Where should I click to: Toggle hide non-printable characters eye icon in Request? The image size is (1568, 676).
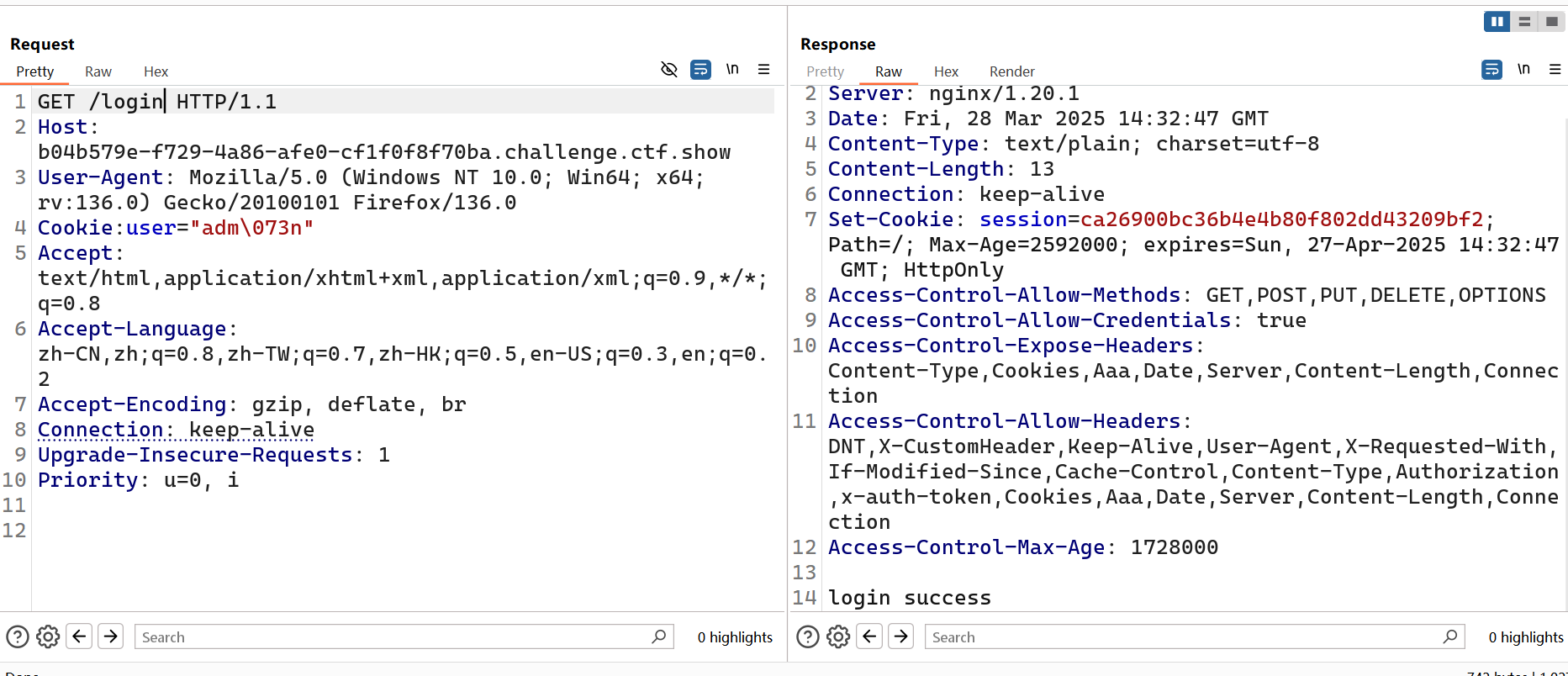coord(669,69)
